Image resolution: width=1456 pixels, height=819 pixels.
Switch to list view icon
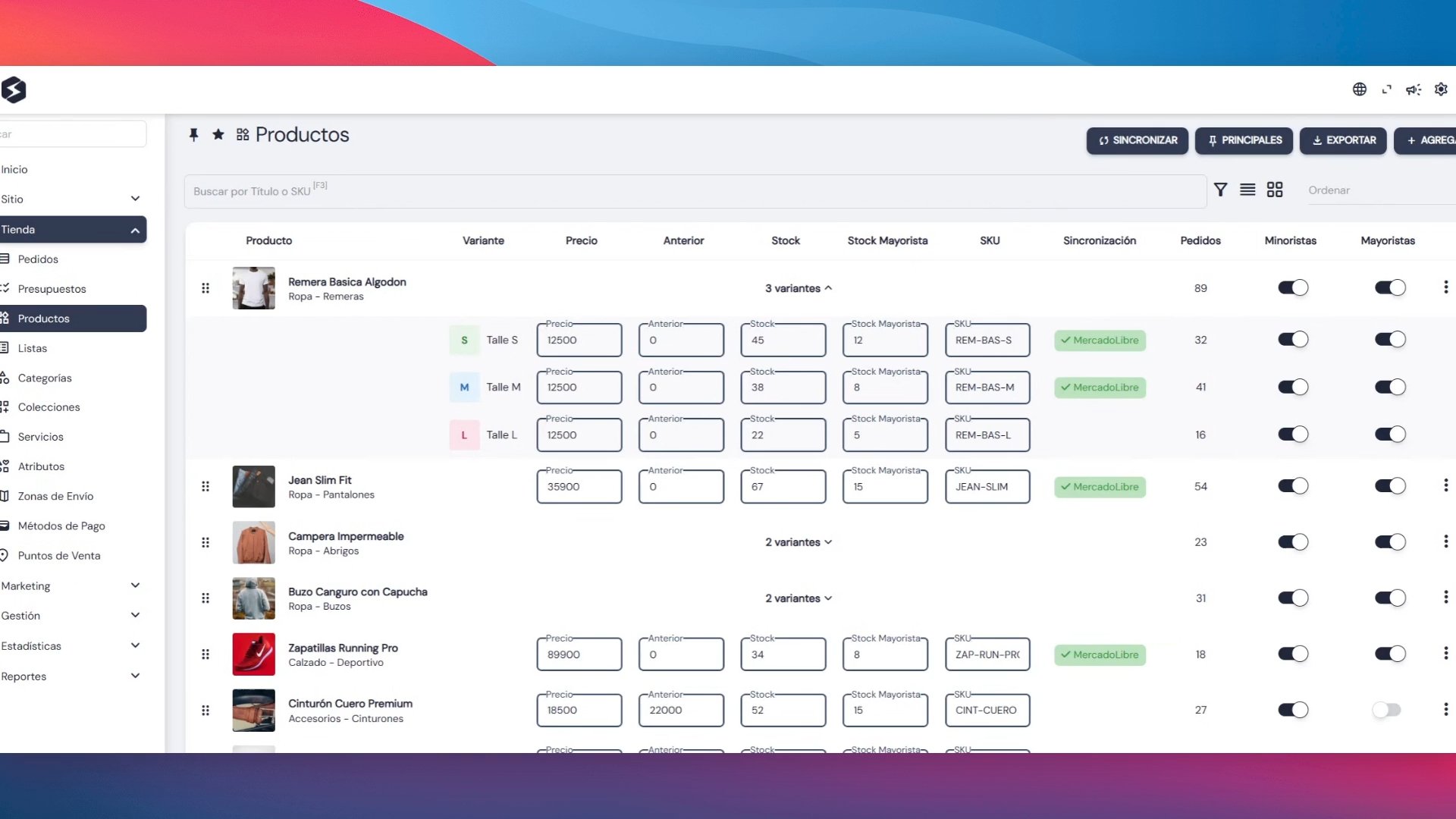1247,190
